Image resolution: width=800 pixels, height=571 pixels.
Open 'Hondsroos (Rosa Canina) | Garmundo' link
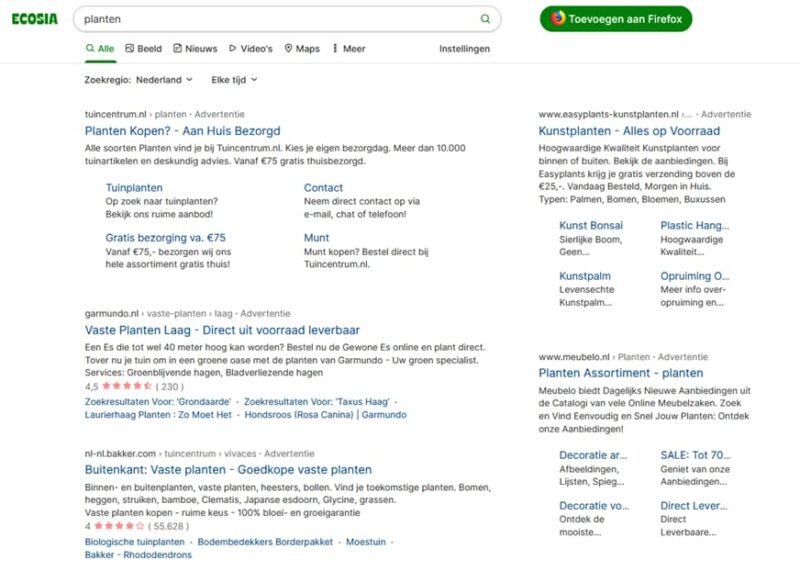(x=326, y=415)
